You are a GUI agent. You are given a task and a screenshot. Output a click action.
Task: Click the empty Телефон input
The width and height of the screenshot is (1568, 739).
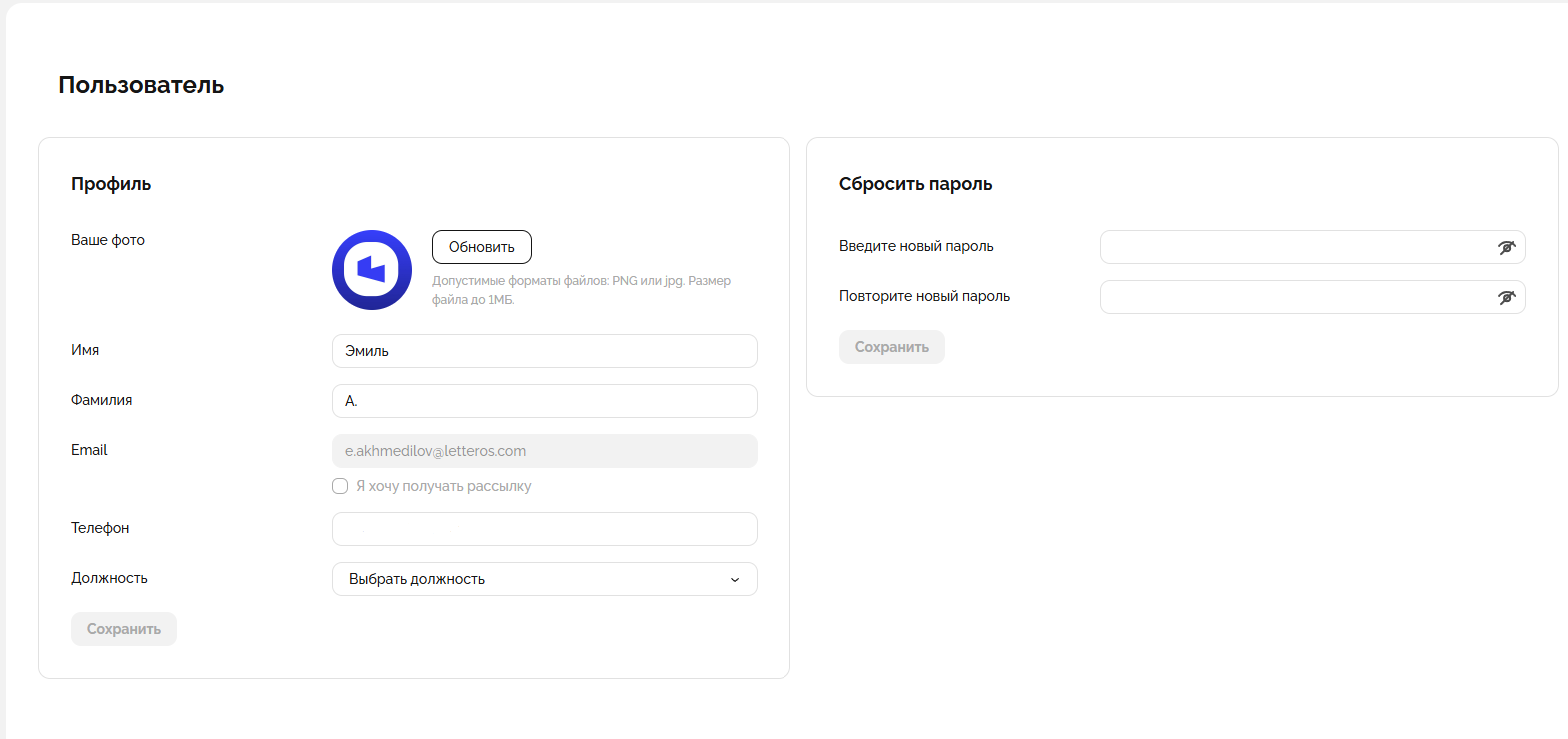coord(544,529)
